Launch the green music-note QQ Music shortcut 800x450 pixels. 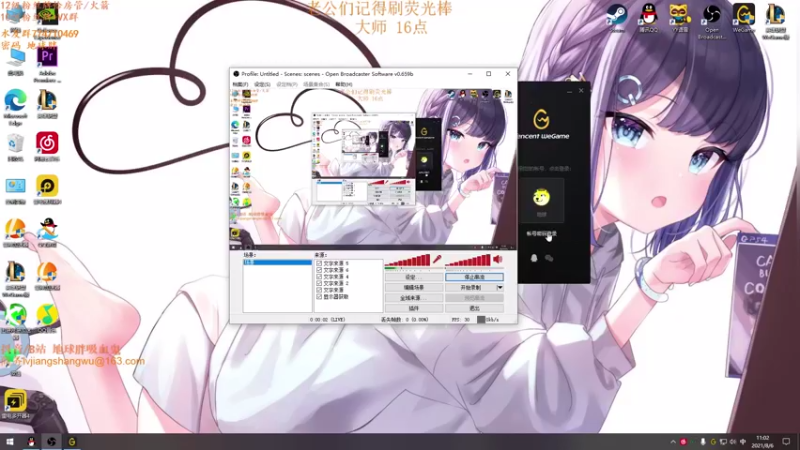[47, 318]
